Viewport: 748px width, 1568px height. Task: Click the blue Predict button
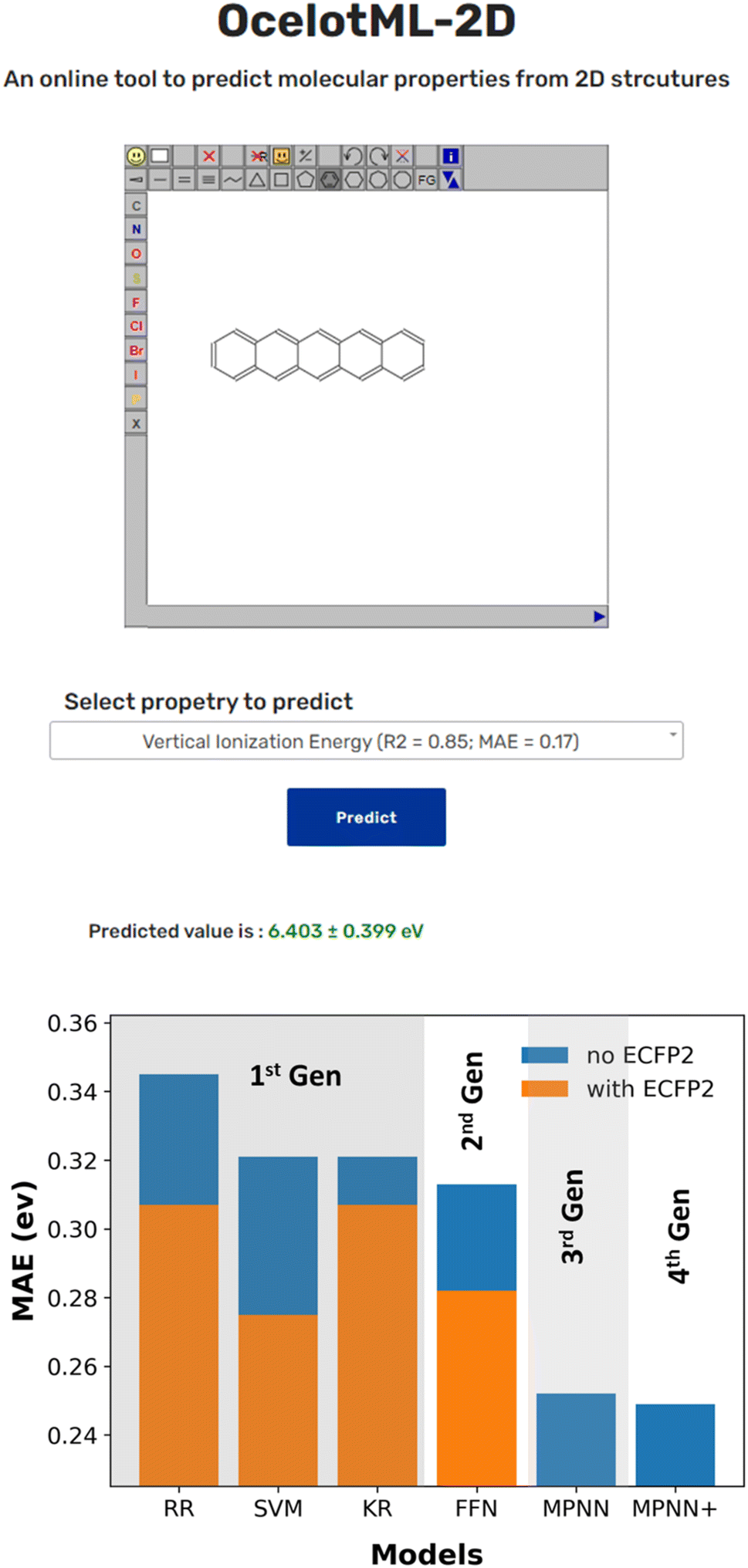coord(366,817)
